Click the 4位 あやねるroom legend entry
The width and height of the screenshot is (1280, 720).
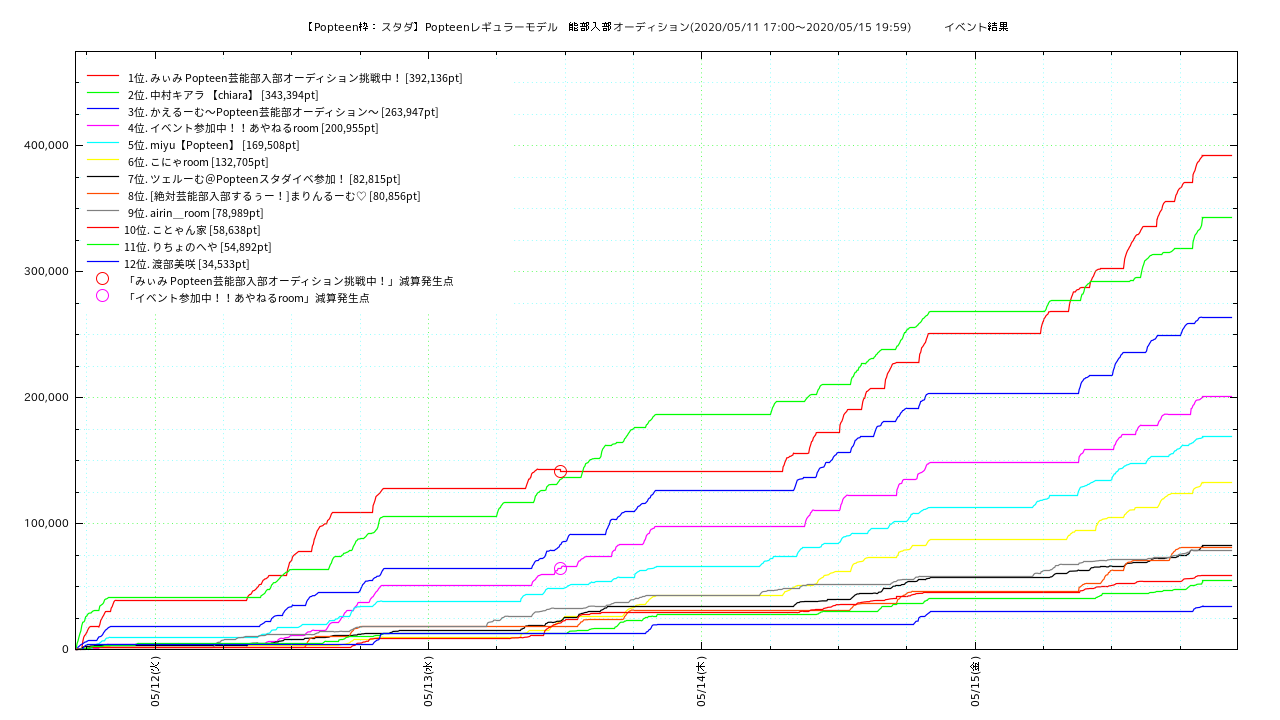pos(251,128)
